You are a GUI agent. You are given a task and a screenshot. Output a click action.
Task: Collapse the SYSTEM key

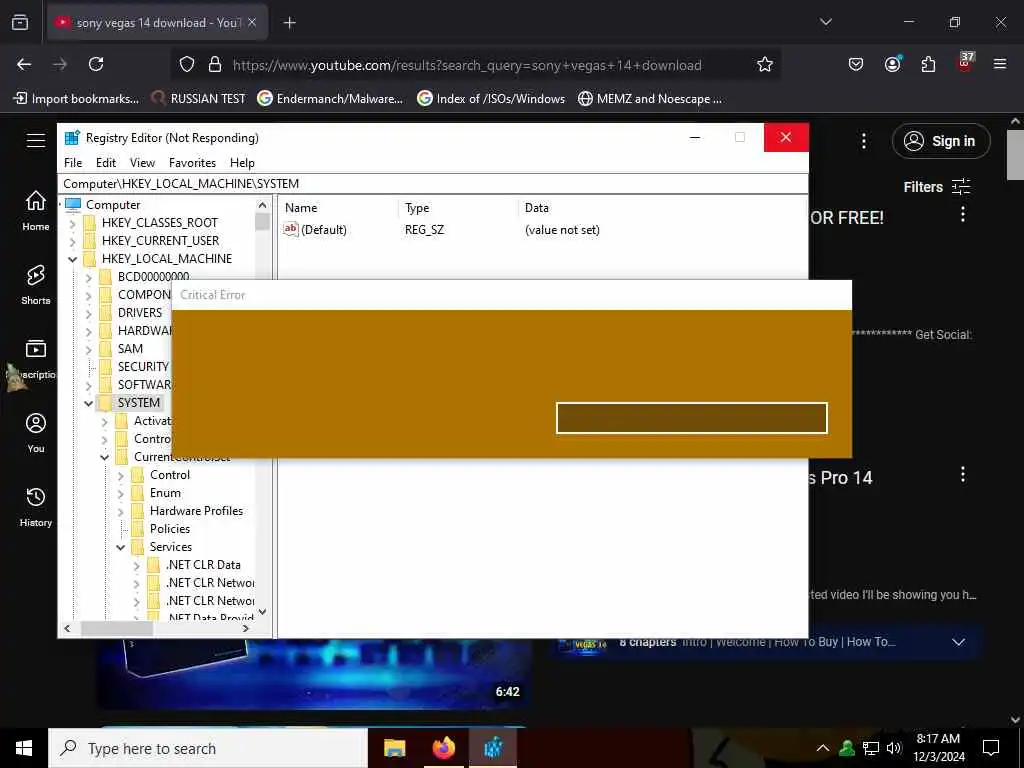(89, 404)
